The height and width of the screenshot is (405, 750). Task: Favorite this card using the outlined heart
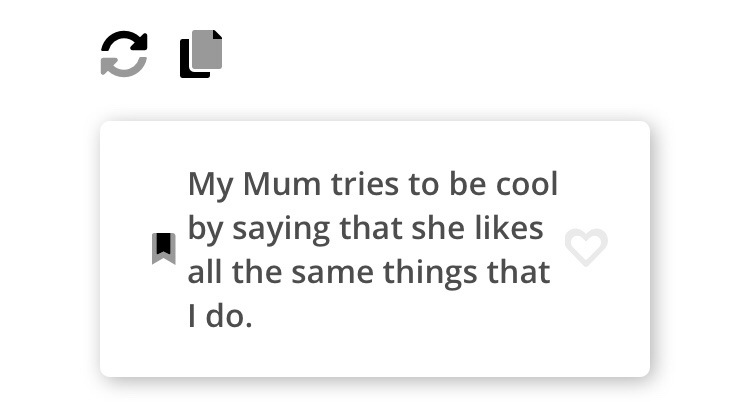click(586, 247)
